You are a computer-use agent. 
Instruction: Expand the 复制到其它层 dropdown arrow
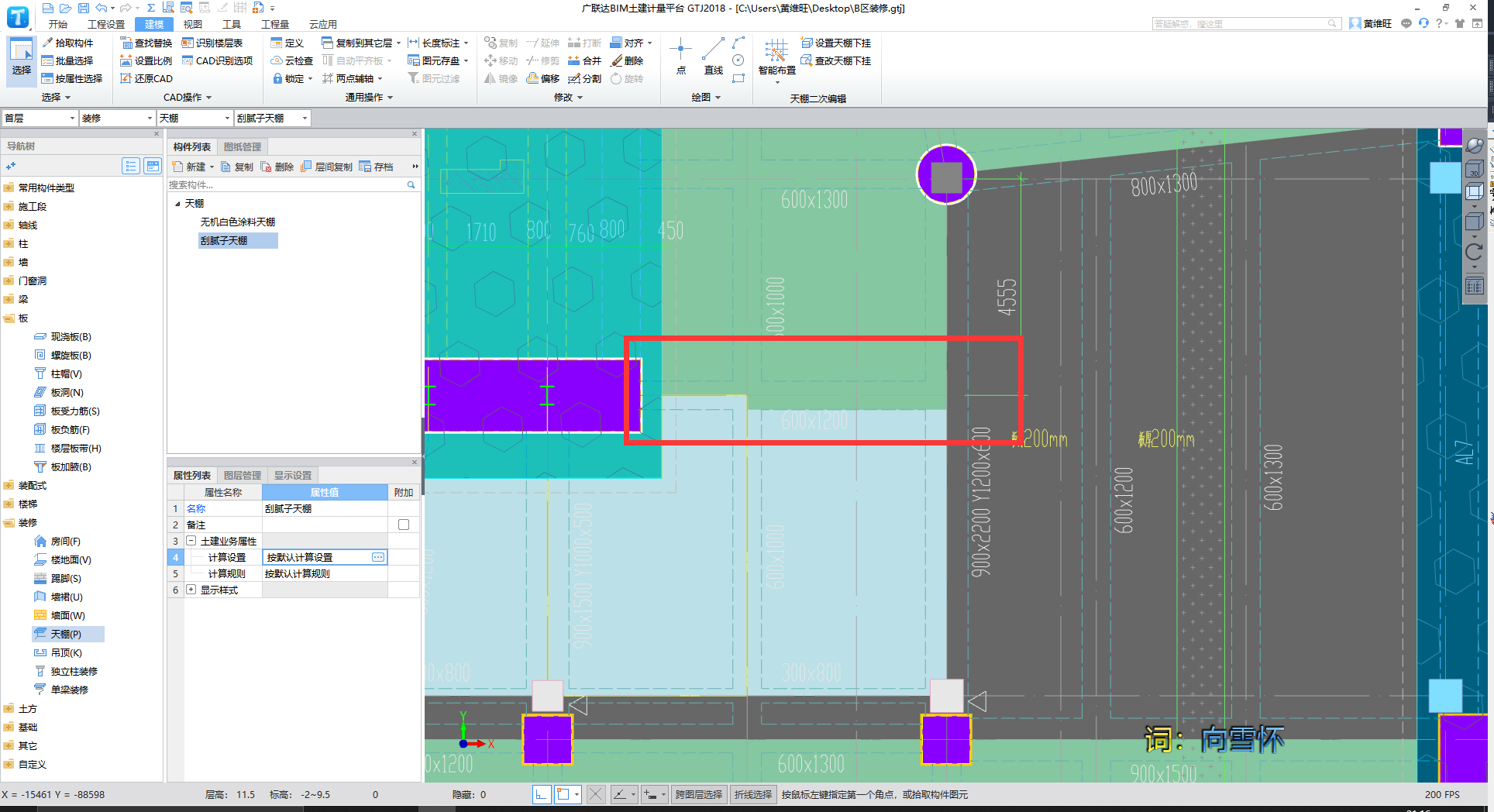click(x=398, y=43)
